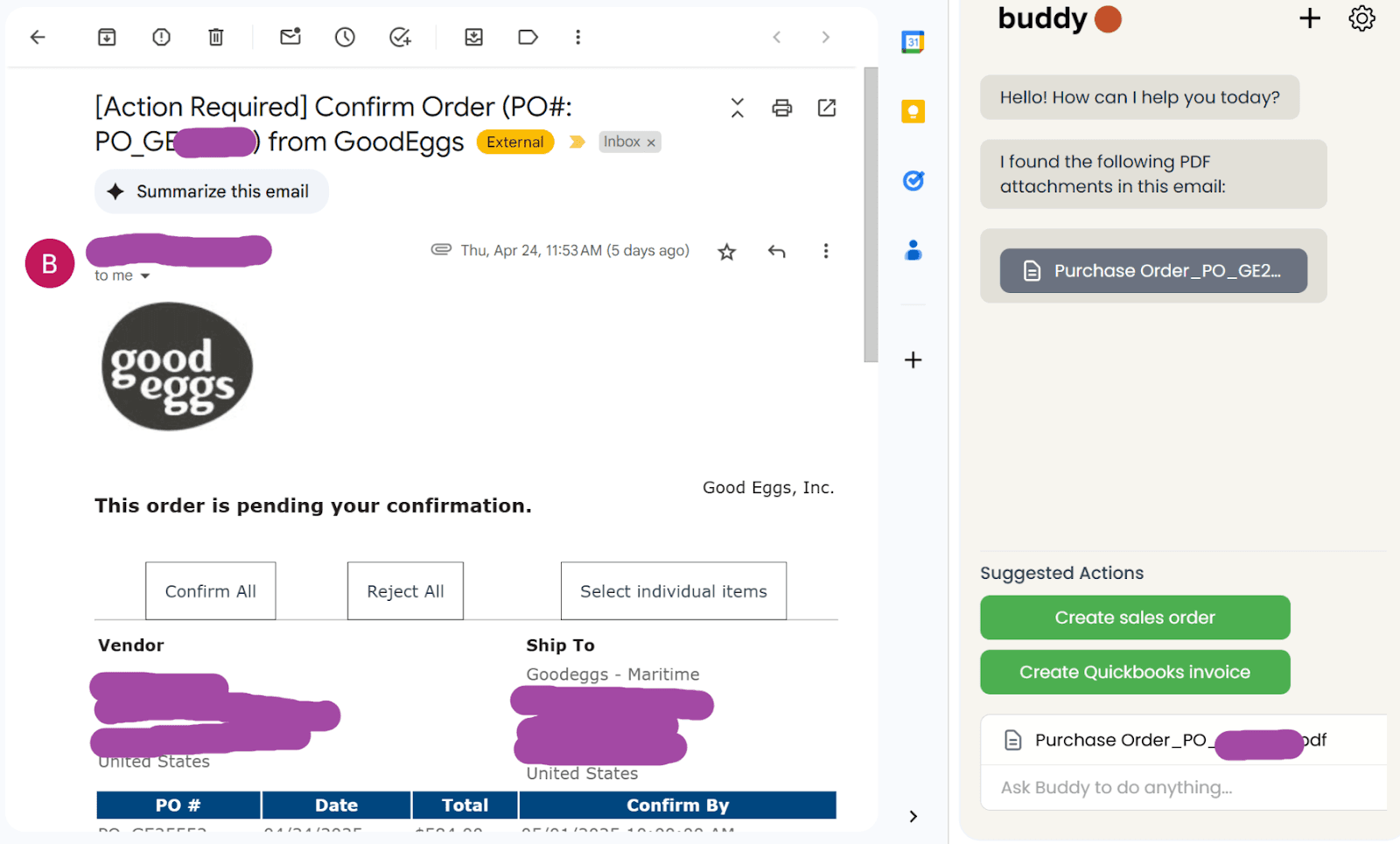Open Google Calendar in side panel
The image size is (1400, 844).
click(x=913, y=41)
